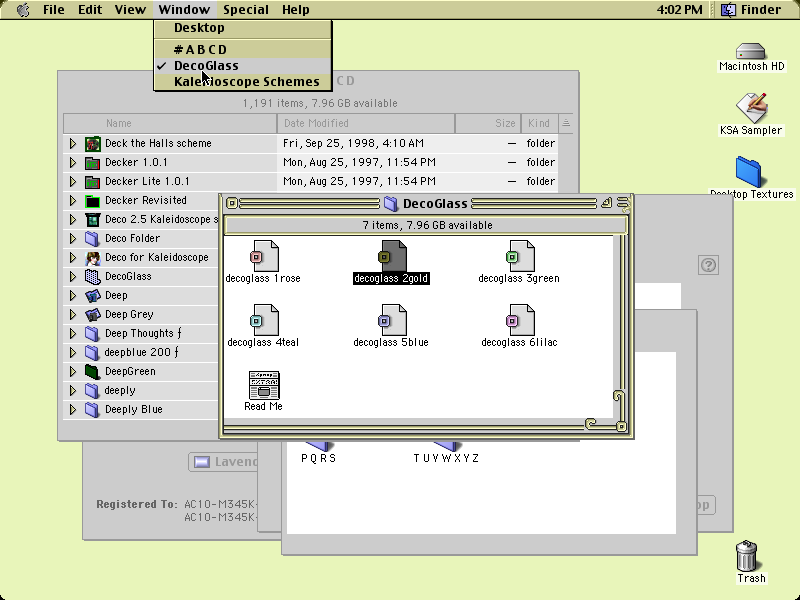
Task: Select the Desktop Textures folder icon
Action: coord(748,172)
